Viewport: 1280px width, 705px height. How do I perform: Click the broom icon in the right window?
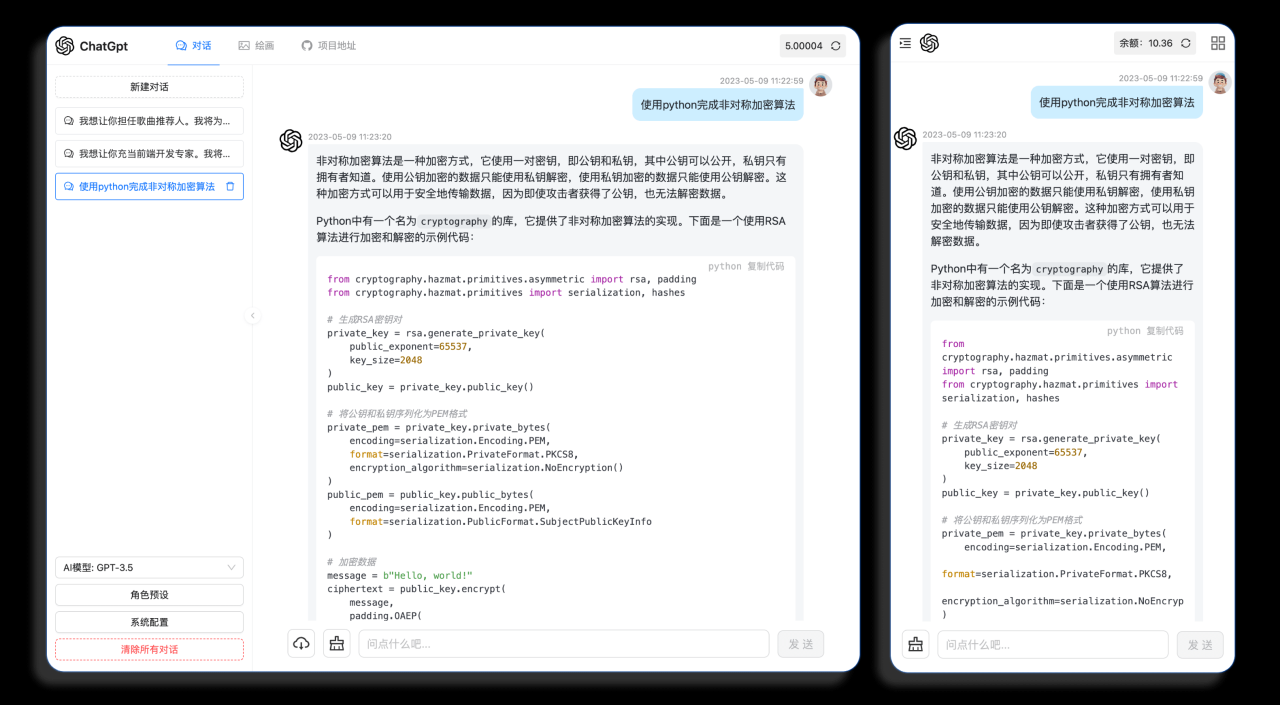915,644
